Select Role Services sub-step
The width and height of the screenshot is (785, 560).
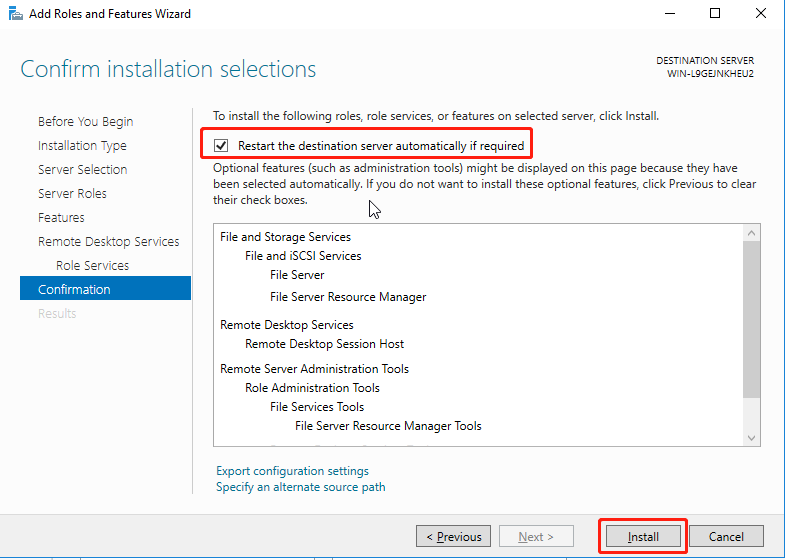(x=92, y=266)
